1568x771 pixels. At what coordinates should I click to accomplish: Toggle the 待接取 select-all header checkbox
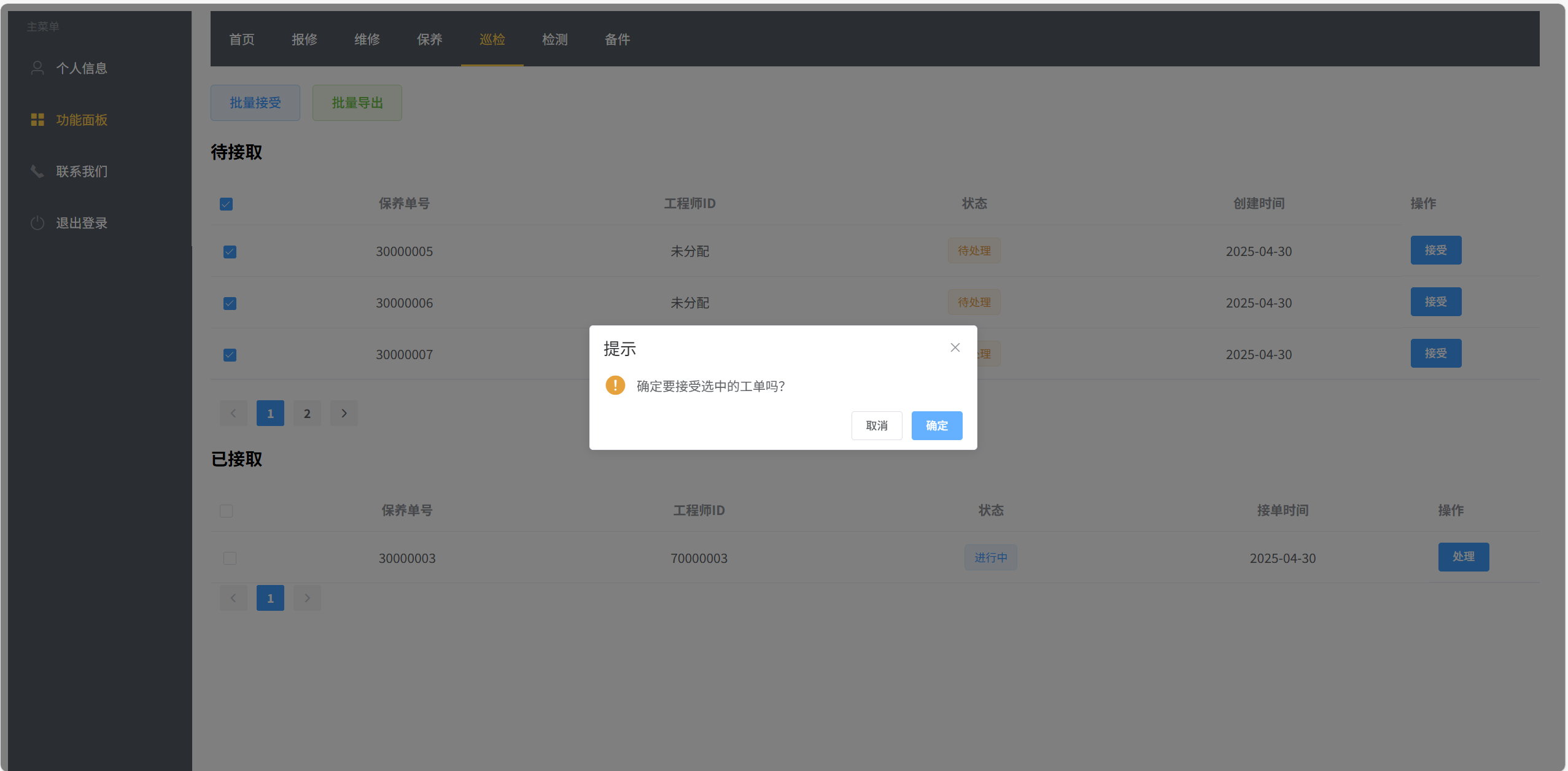click(x=226, y=204)
